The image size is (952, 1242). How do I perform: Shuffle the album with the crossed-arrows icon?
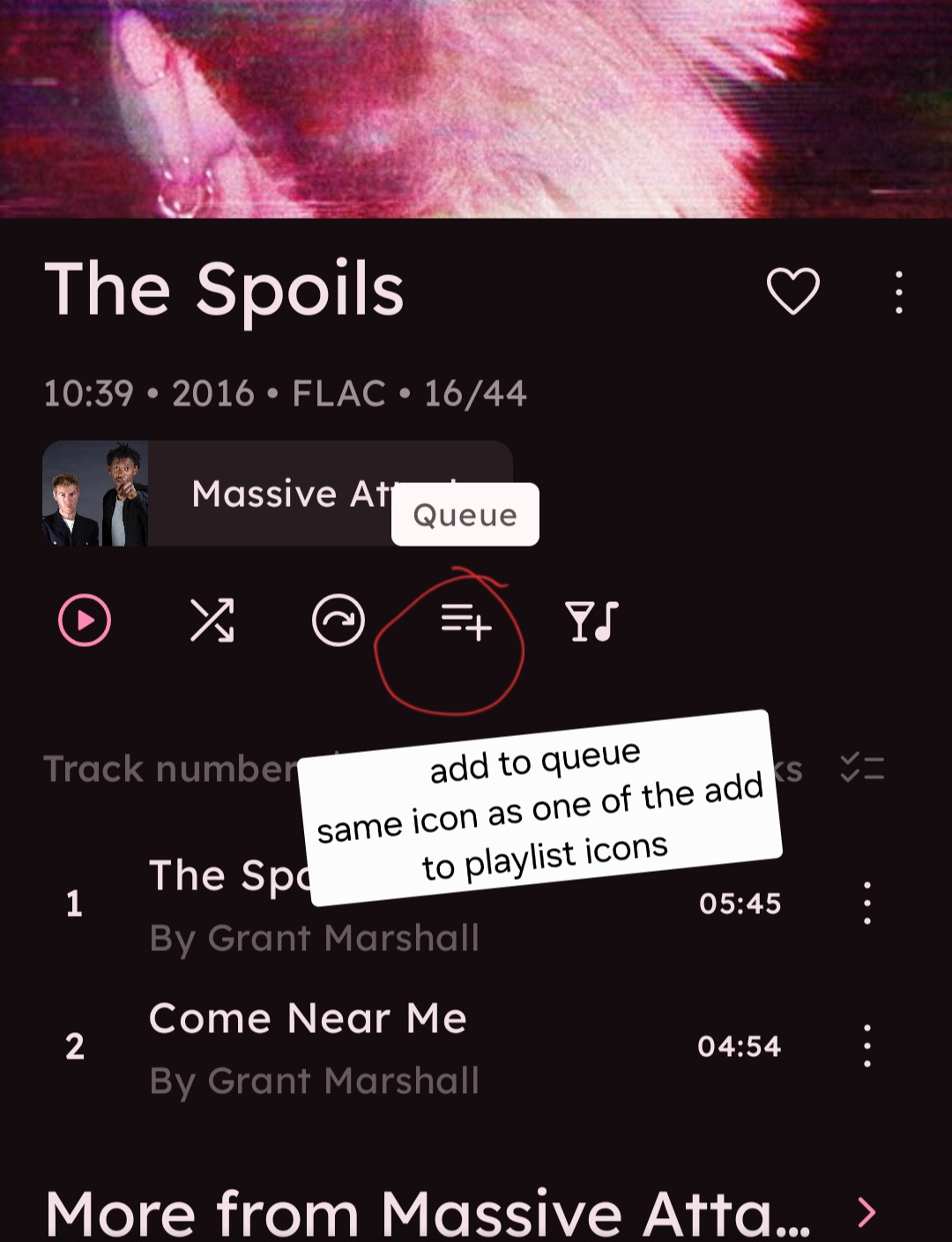click(212, 621)
